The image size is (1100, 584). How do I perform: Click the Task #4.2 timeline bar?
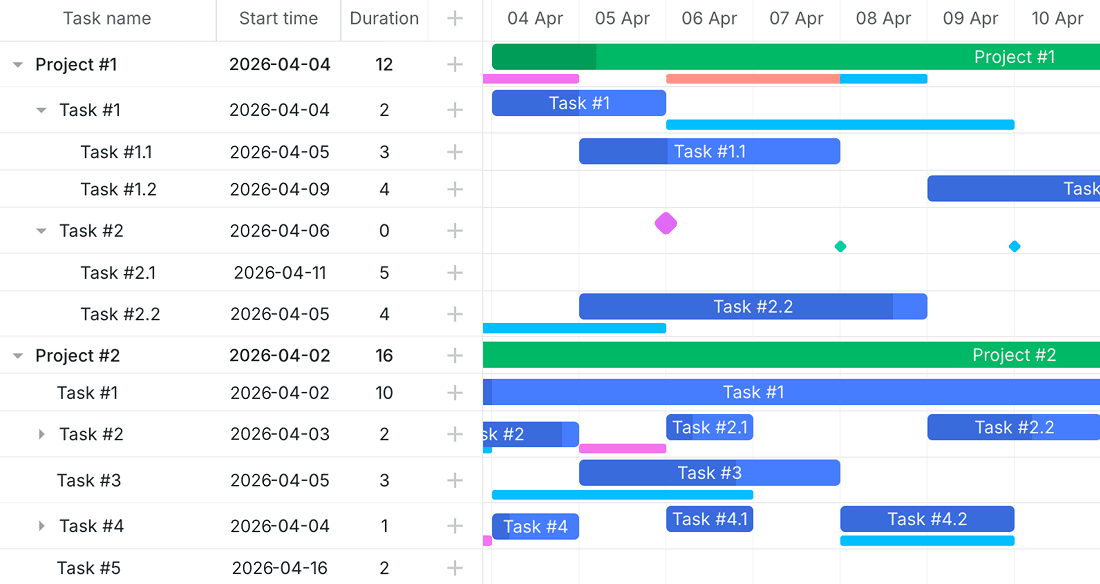click(927, 519)
